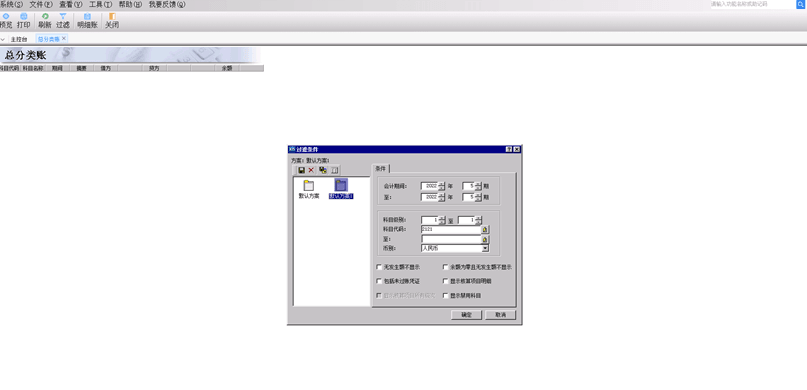The height and width of the screenshot is (390, 807).
Task: Enable the 显示核算项目明细 checkbox
Action: coord(446,281)
